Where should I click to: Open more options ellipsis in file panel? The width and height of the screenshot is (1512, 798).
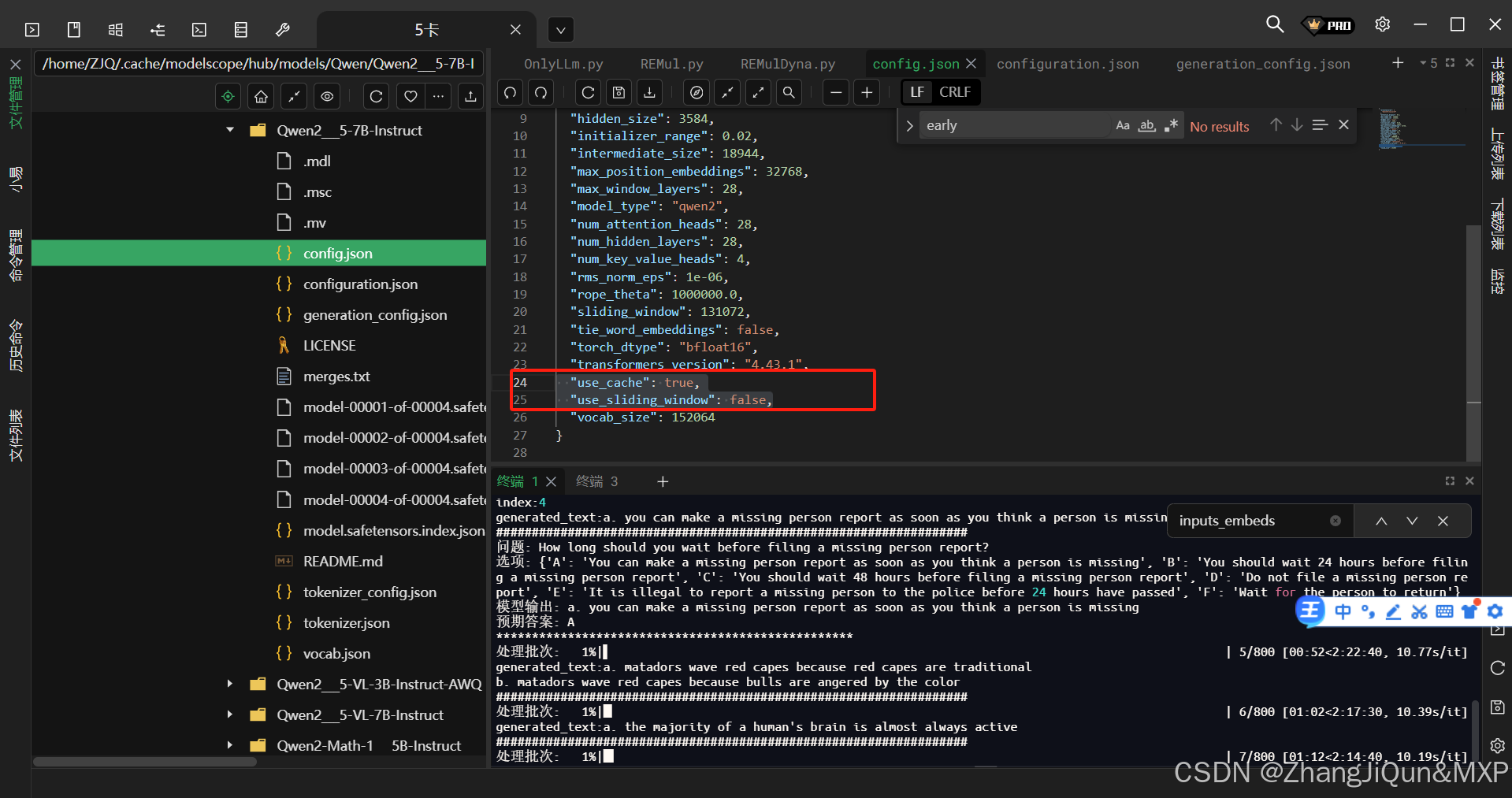coord(438,96)
